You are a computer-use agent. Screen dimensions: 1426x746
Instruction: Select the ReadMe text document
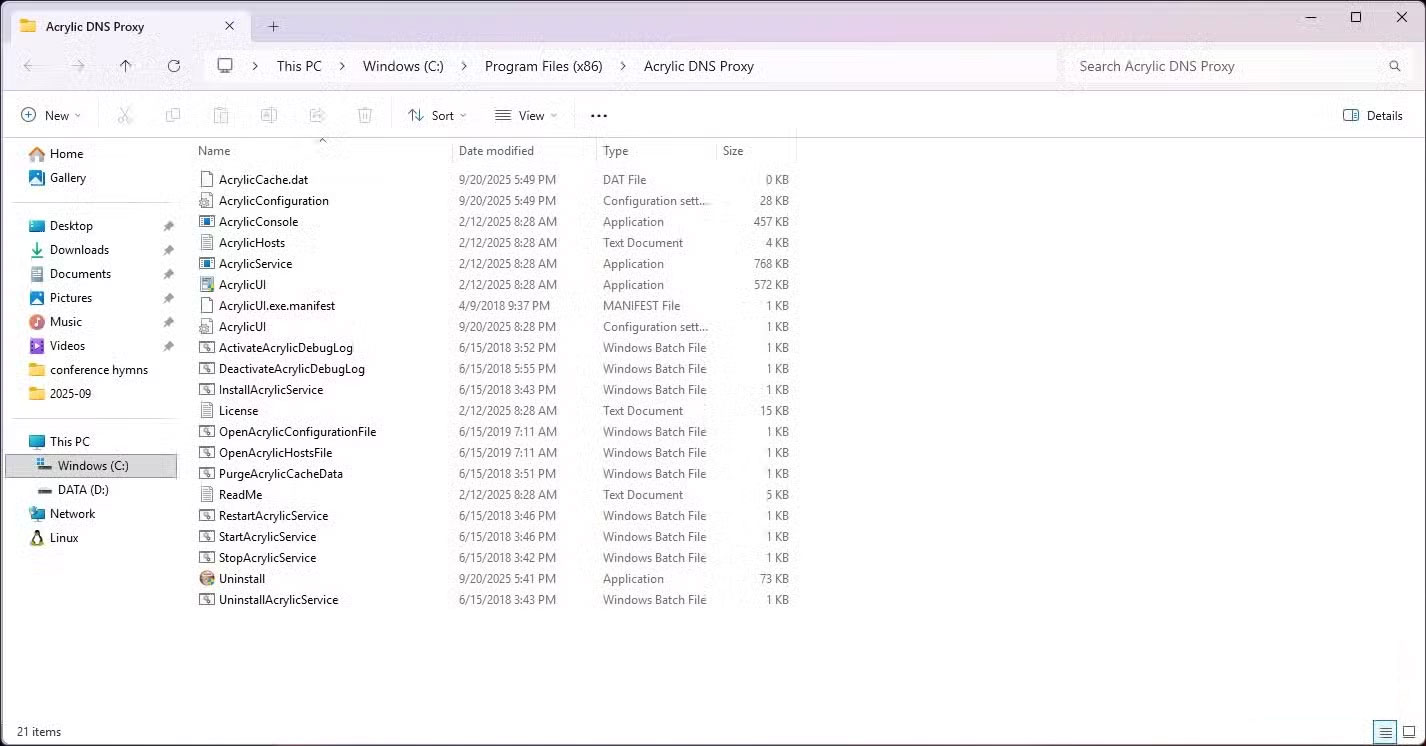[241, 494]
